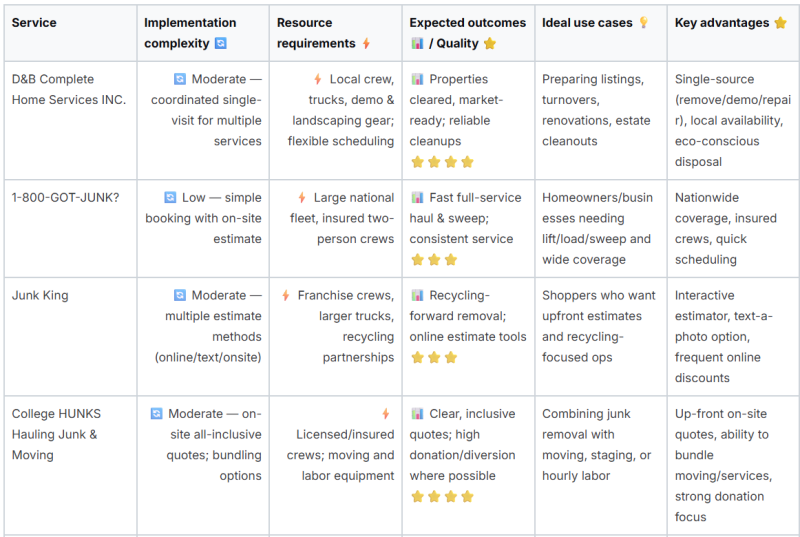Click the lightning icon before 'Franchise crews'
The image size is (800, 537).
click(286, 295)
